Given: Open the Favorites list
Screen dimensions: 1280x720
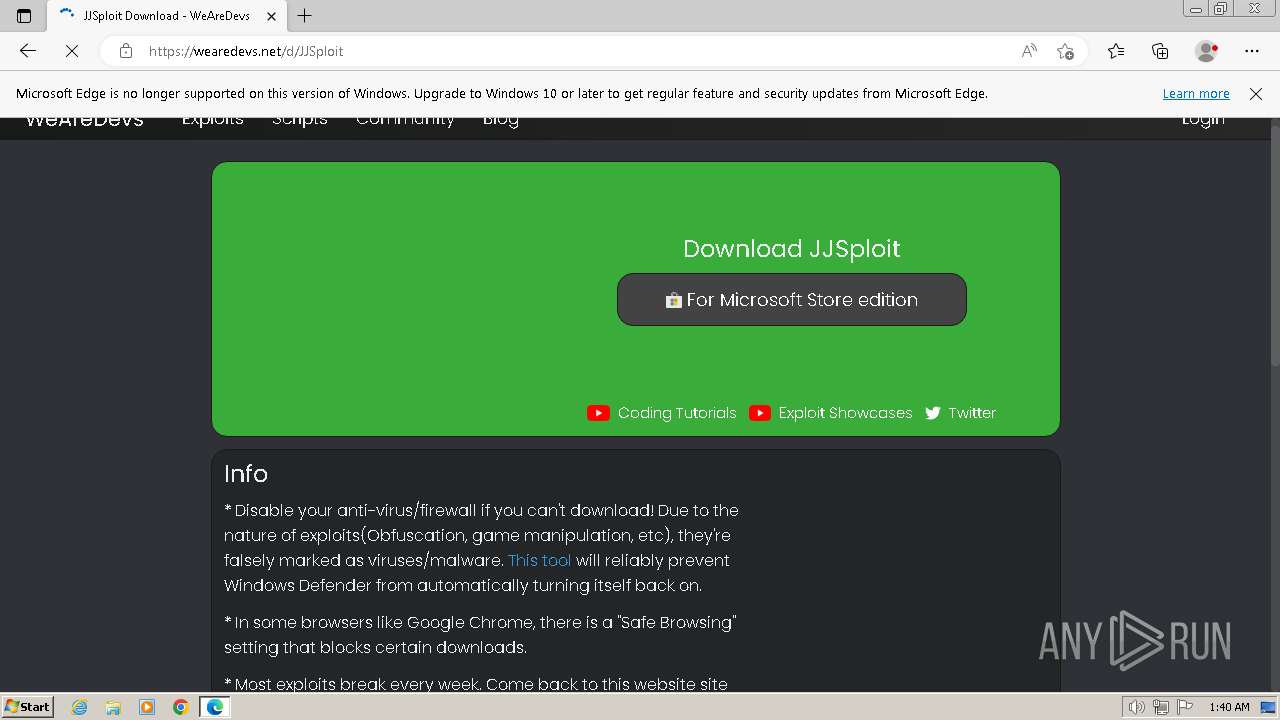Looking at the screenshot, I should 1116,51.
